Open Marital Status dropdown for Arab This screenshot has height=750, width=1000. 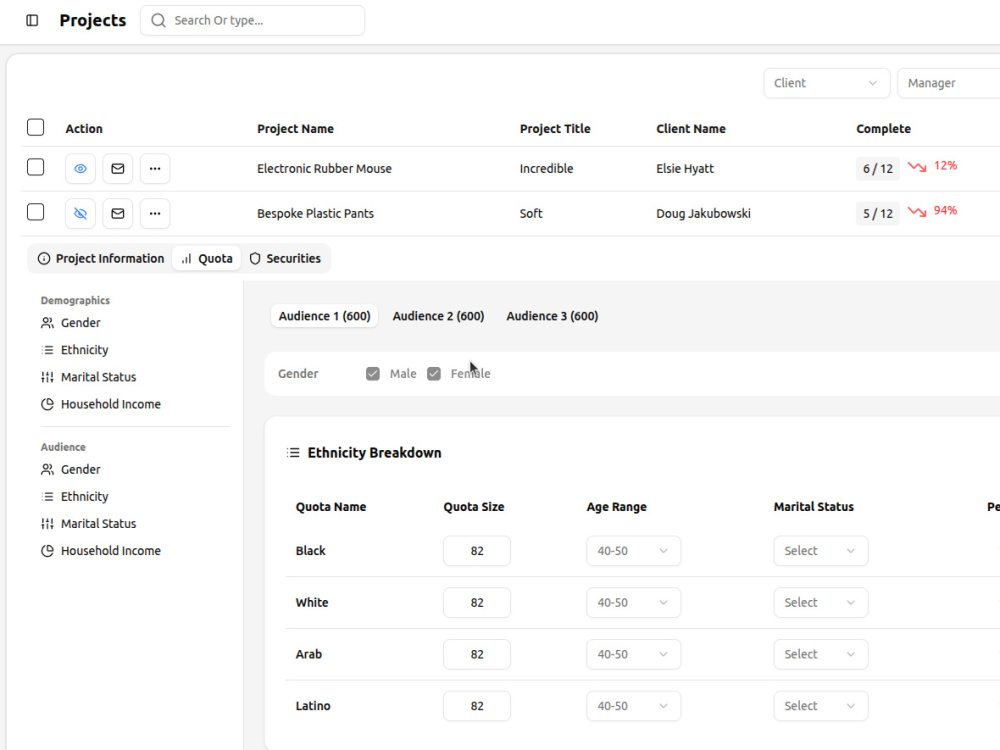[821, 654]
